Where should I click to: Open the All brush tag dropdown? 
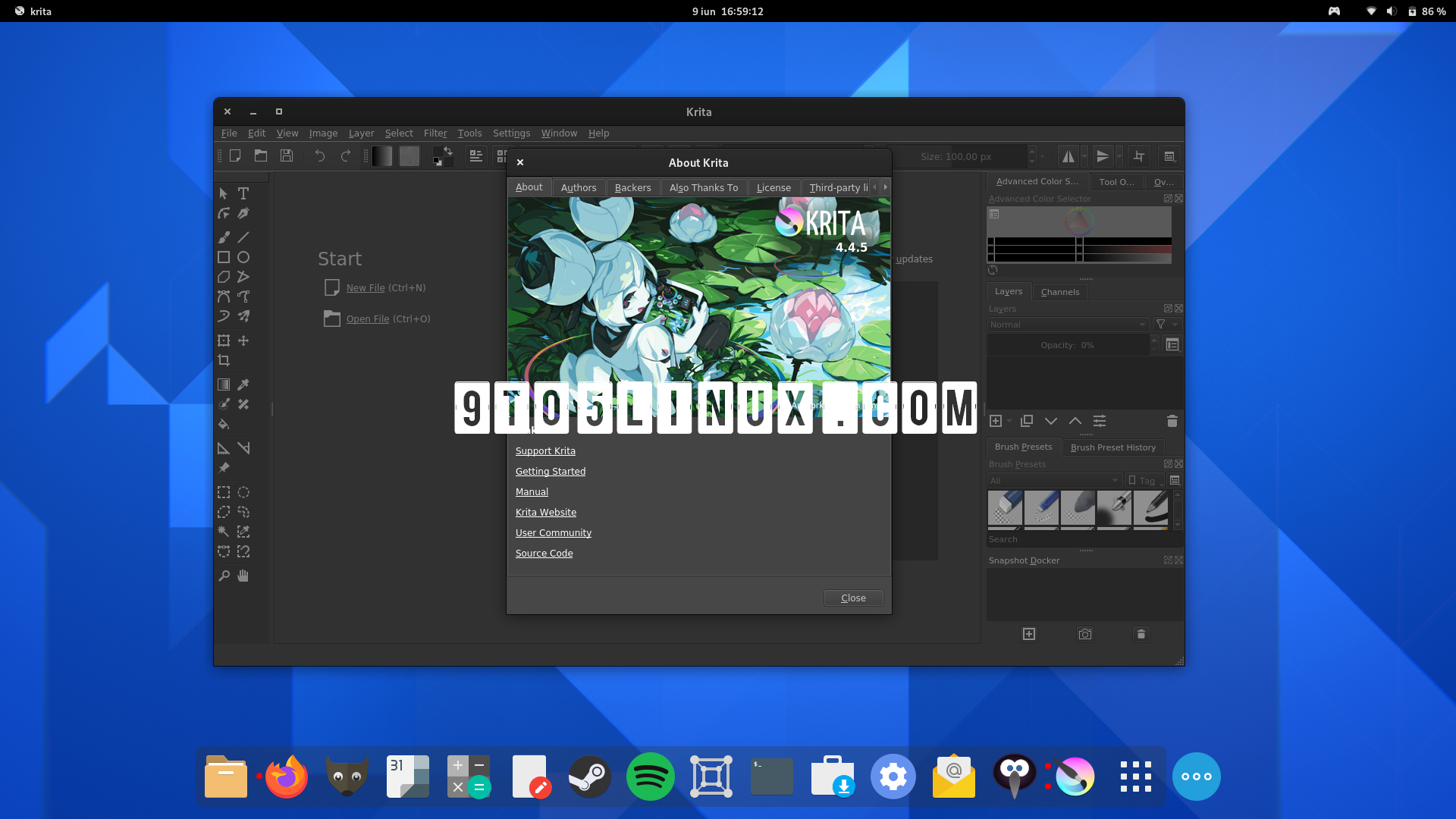(1053, 481)
